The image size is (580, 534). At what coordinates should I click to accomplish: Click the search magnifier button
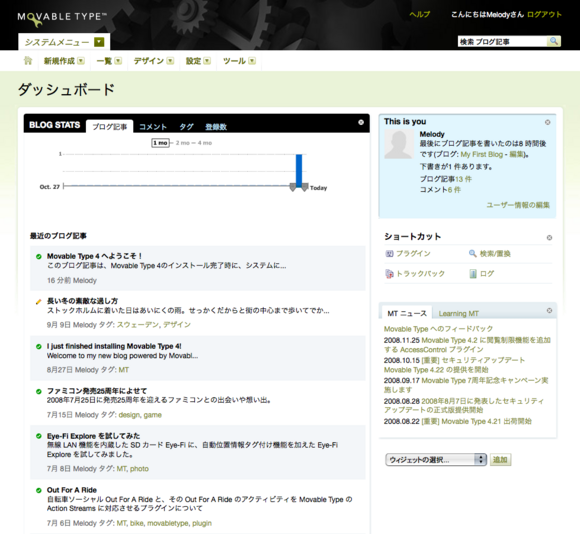554,41
